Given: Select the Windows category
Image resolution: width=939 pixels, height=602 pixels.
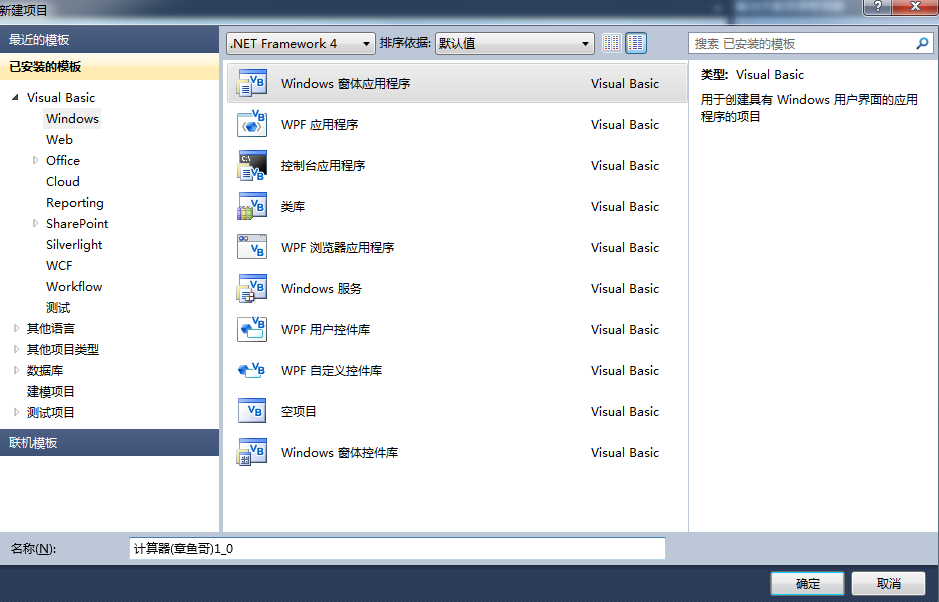Looking at the screenshot, I should pos(72,118).
